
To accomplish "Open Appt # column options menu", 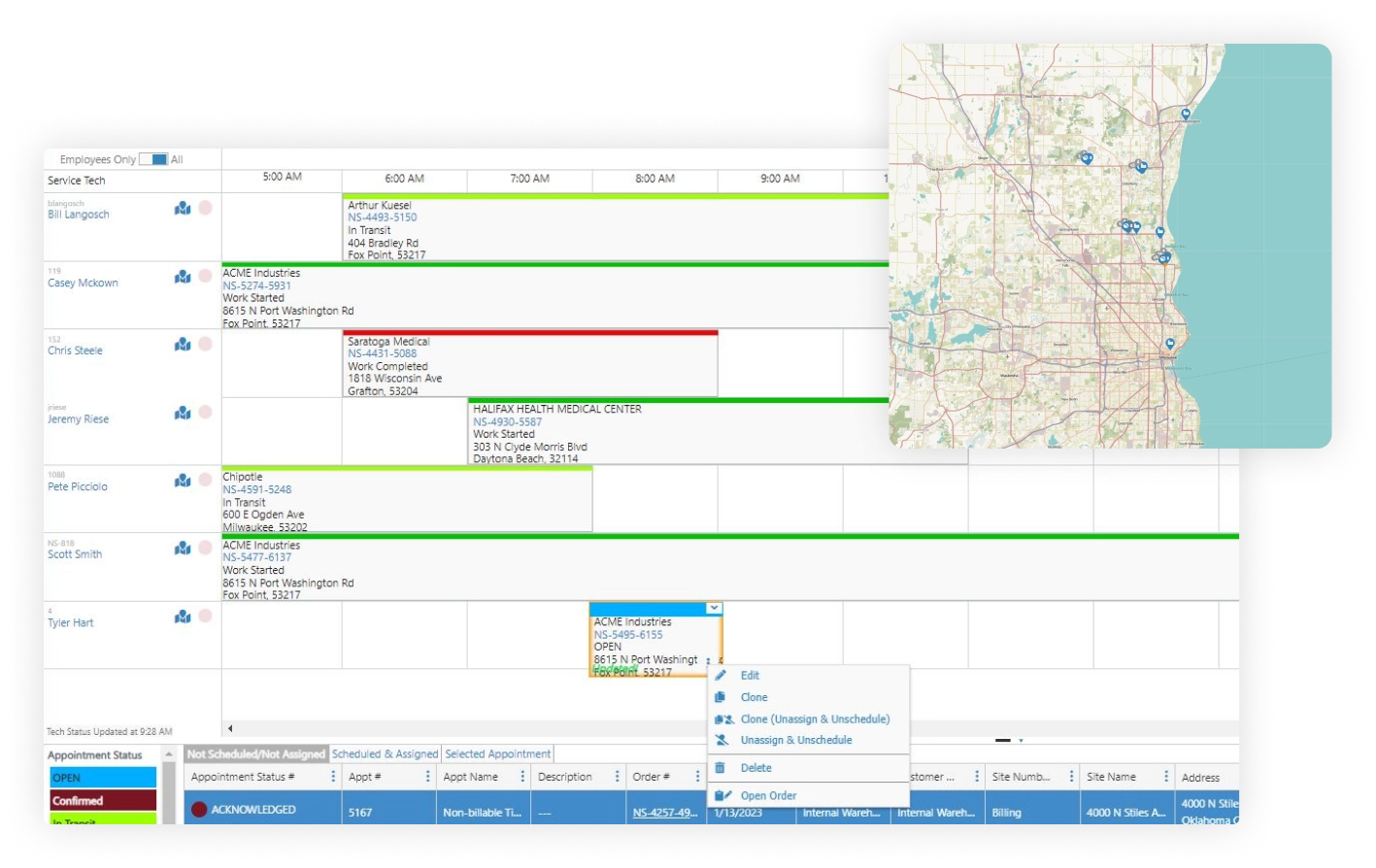I will [427, 777].
